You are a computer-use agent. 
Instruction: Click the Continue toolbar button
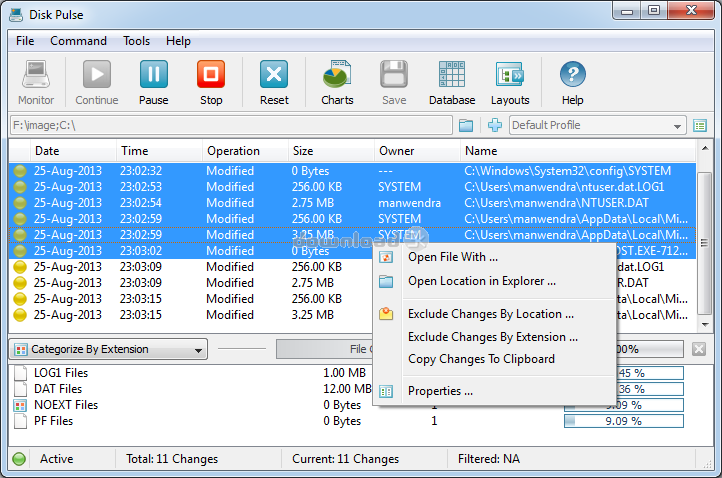pyautogui.click(x=97, y=74)
